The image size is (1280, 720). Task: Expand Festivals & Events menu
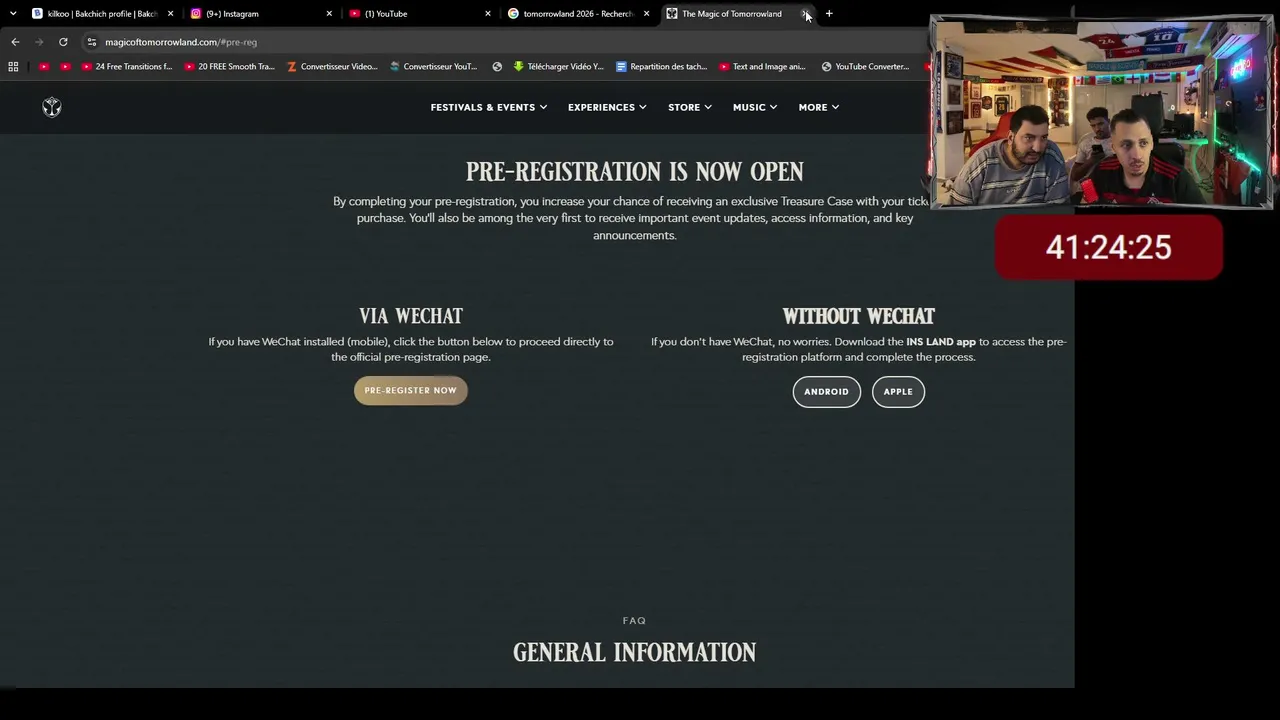(488, 107)
